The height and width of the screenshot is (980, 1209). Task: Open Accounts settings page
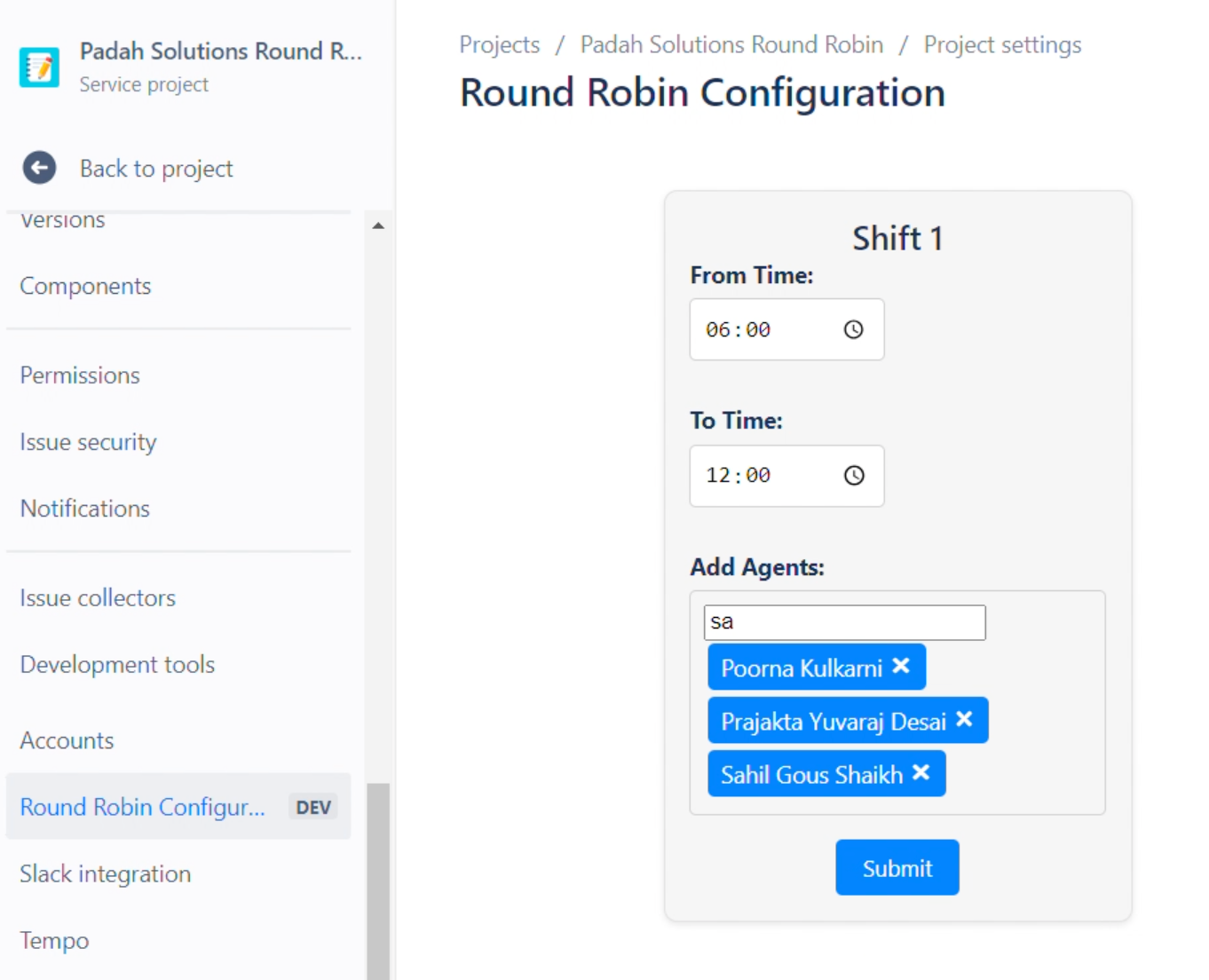coord(67,740)
